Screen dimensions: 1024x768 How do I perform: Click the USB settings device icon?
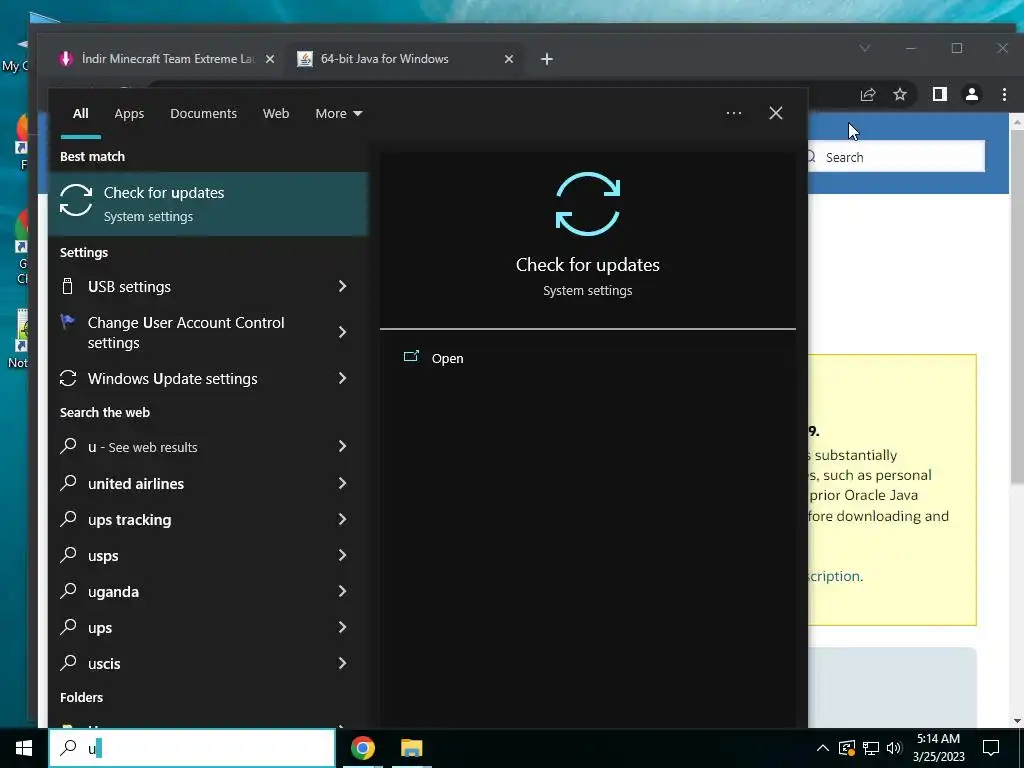pos(67,286)
